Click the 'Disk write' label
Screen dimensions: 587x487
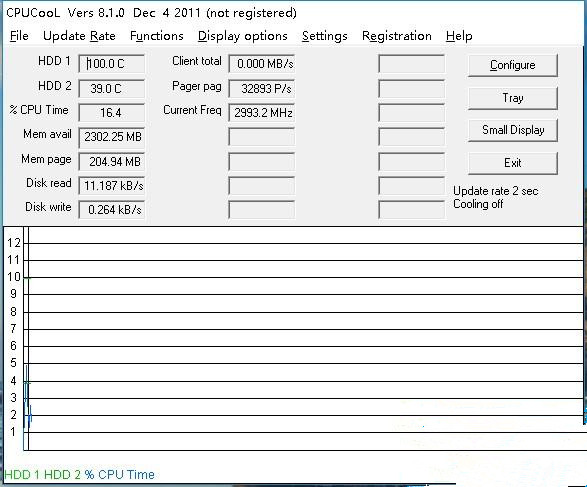click(48, 207)
